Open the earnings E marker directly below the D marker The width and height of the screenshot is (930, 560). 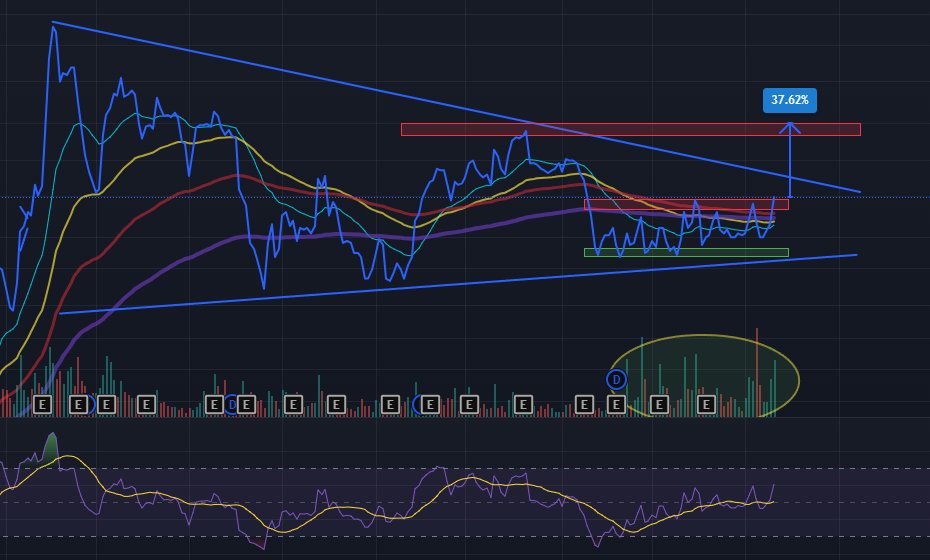[x=616, y=405]
